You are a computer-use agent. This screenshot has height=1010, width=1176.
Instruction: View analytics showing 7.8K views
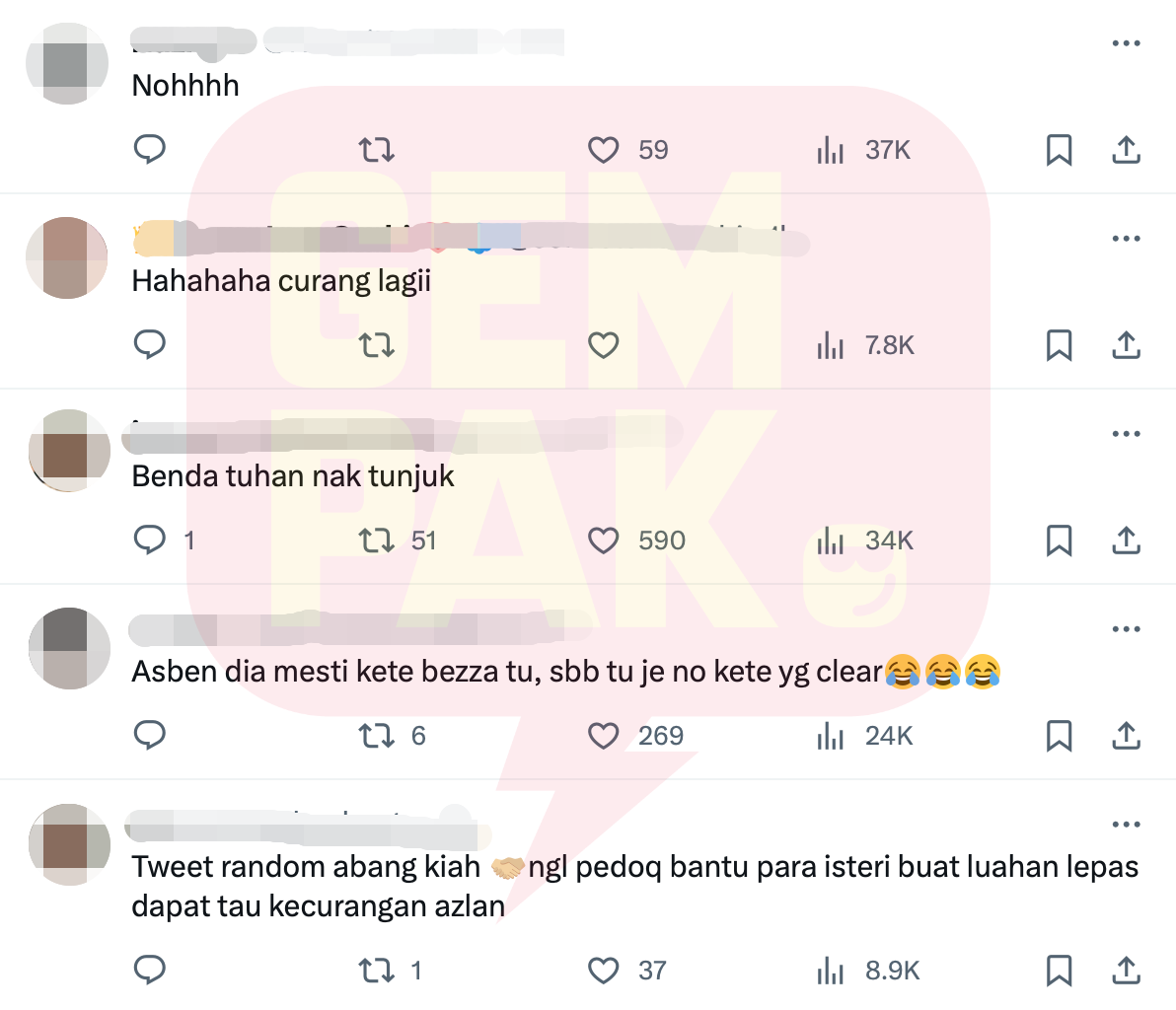click(865, 345)
